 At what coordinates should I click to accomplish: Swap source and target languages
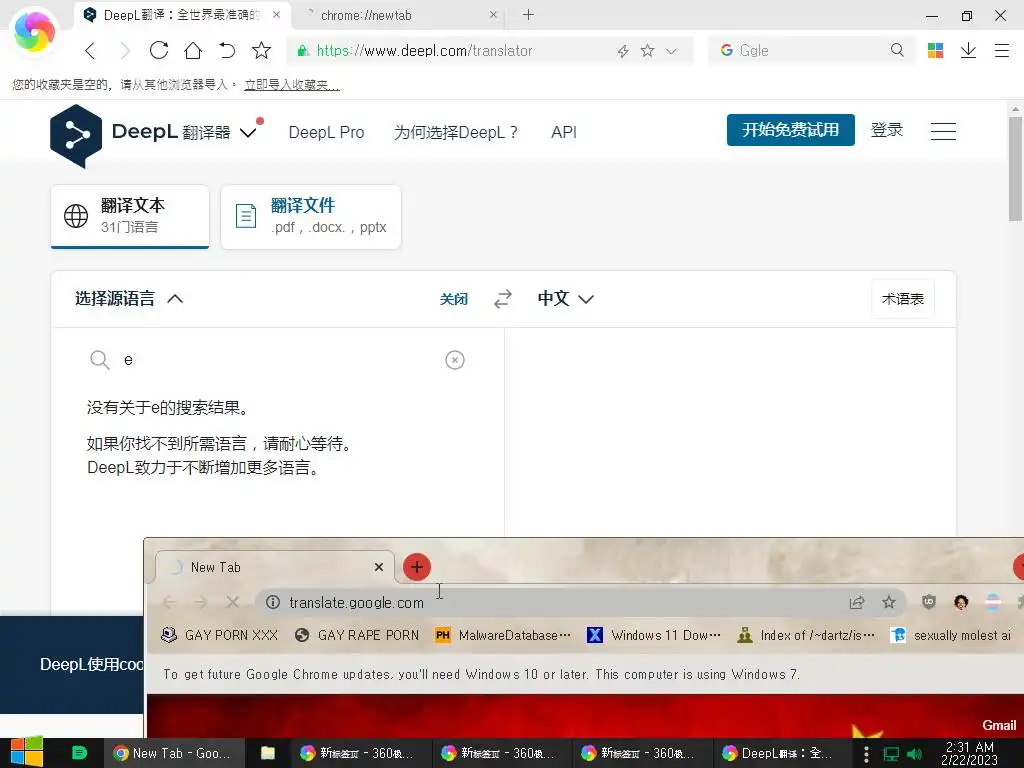pos(503,299)
